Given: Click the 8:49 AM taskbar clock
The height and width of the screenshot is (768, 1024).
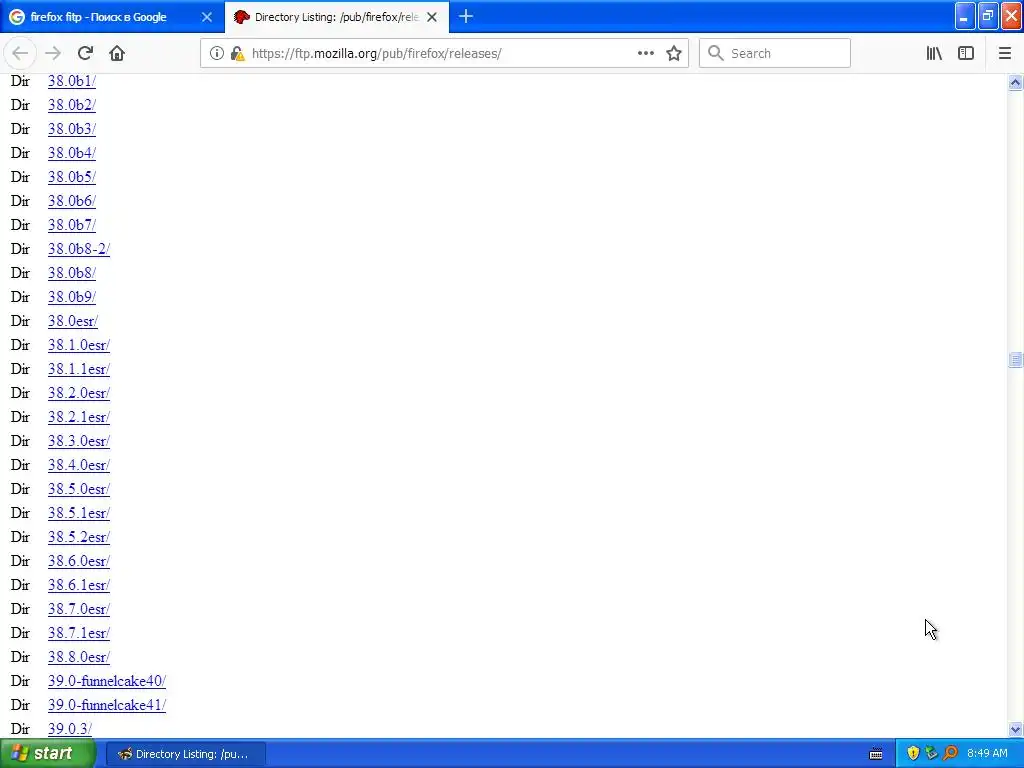Looking at the screenshot, I should 987,754.
